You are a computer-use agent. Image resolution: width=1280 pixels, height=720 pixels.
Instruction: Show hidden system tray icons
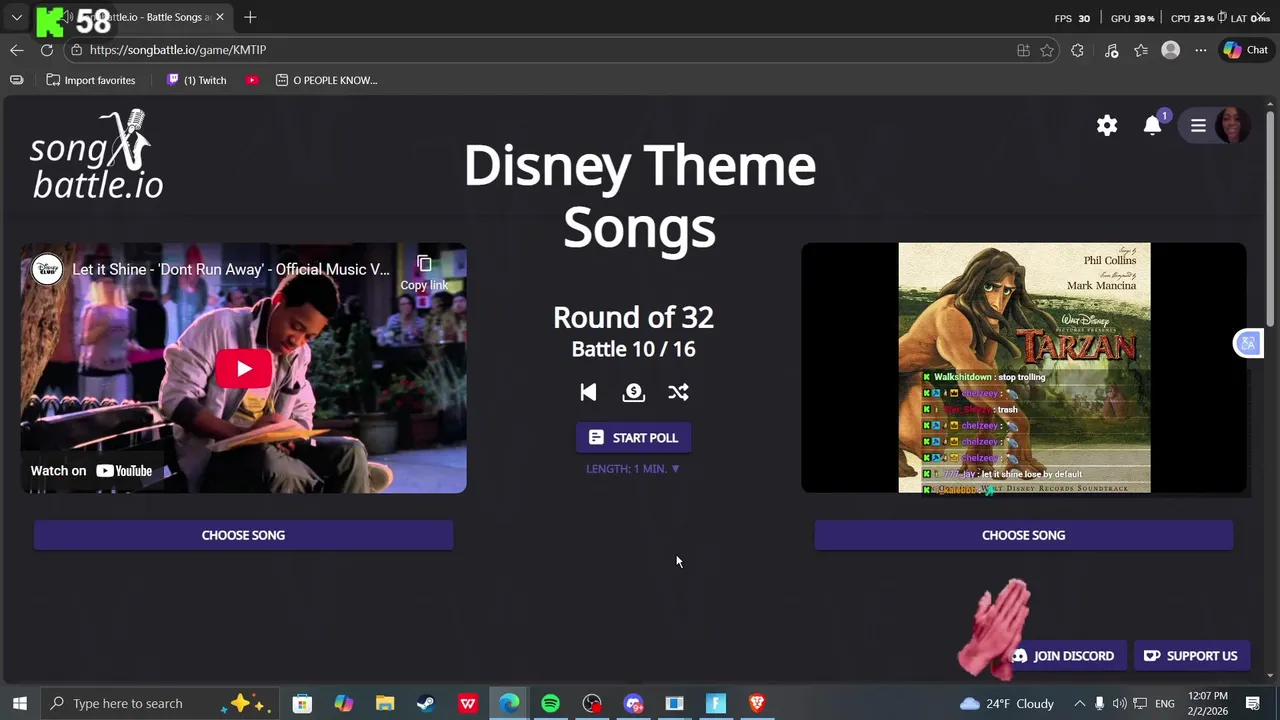[x=1079, y=703]
